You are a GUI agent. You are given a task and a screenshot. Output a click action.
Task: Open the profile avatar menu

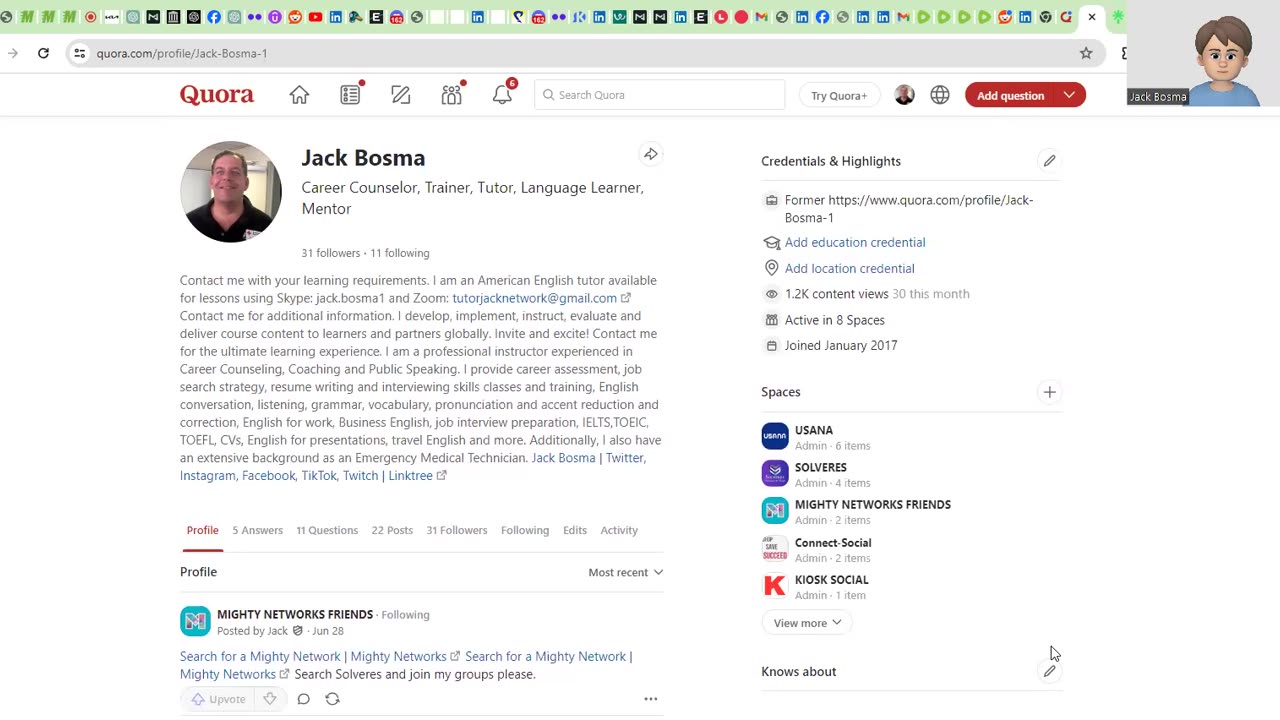[904, 95]
